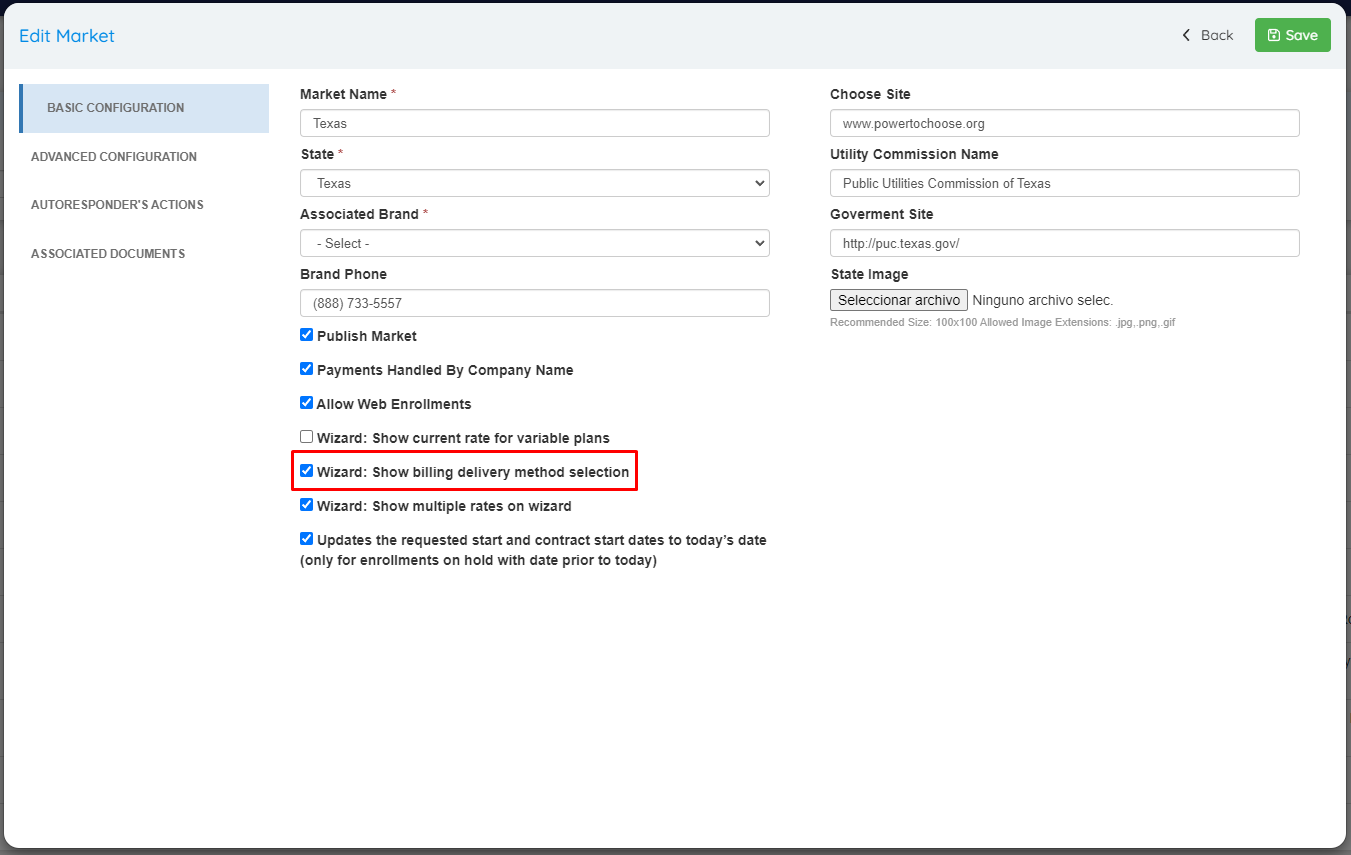Click the Ninguno archivo selec. text
1351x855 pixels.
point(1043,300)
